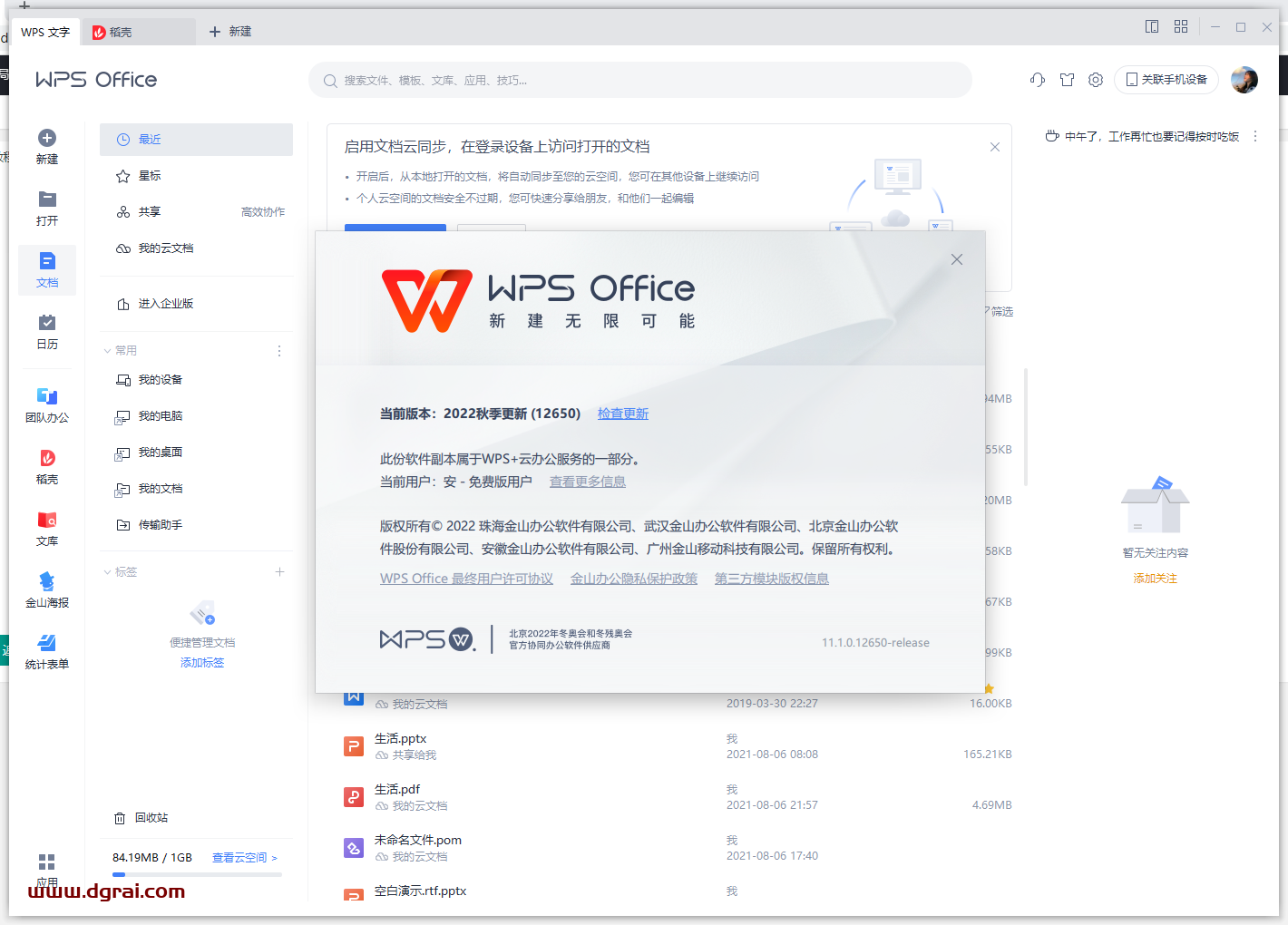This screenshot has width=1288, height=925.
Task: Open the 稻壳 sidebar icon
Action: click(x=47, y=458)
